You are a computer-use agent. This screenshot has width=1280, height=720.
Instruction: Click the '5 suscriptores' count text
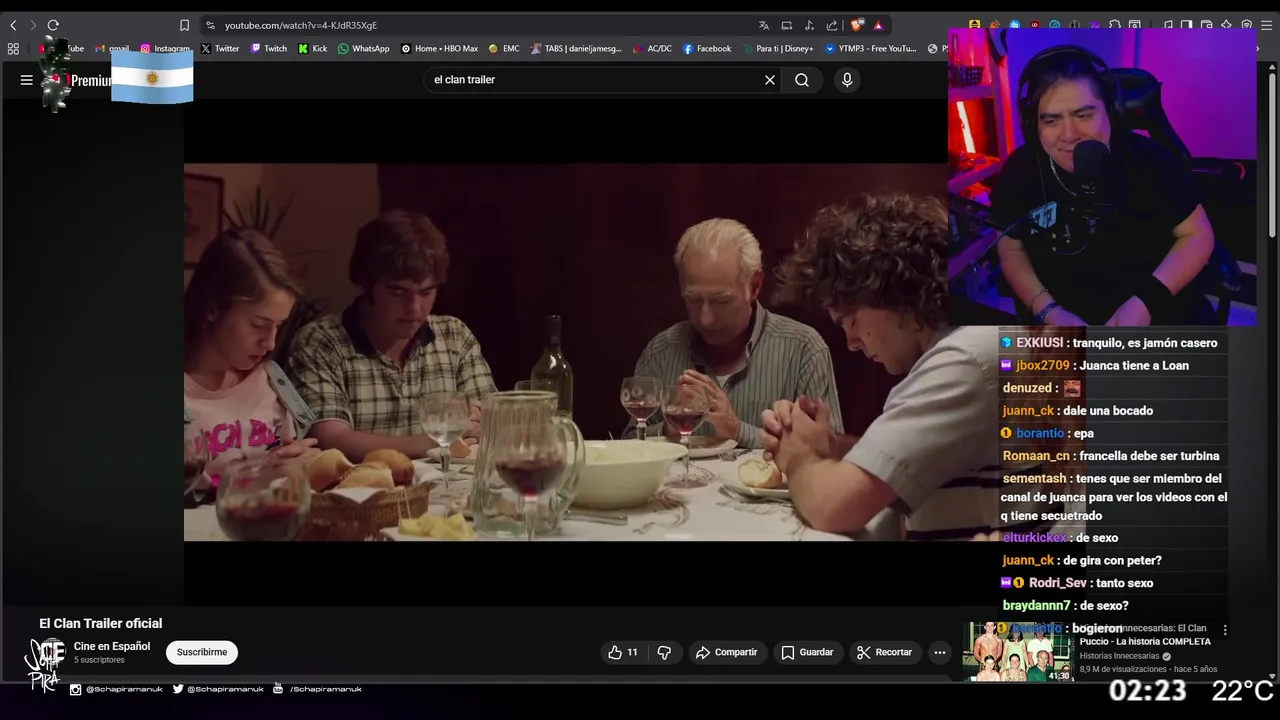pos(99,660)
